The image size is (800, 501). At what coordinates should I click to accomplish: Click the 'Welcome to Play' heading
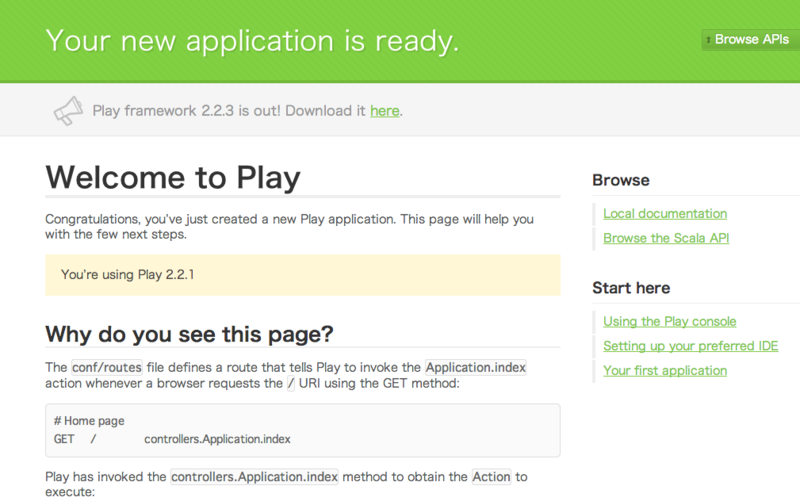pyautogui.click(x=173, y=178)
